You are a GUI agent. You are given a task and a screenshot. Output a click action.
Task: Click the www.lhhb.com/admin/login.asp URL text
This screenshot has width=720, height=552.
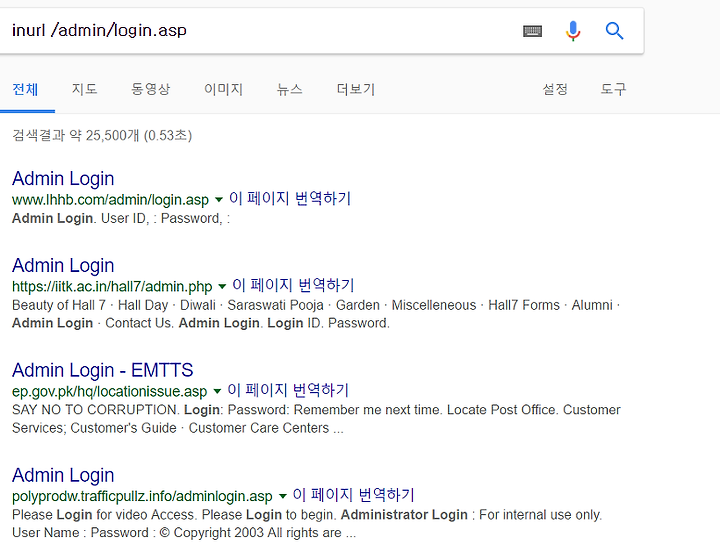(x=110, y=200)
